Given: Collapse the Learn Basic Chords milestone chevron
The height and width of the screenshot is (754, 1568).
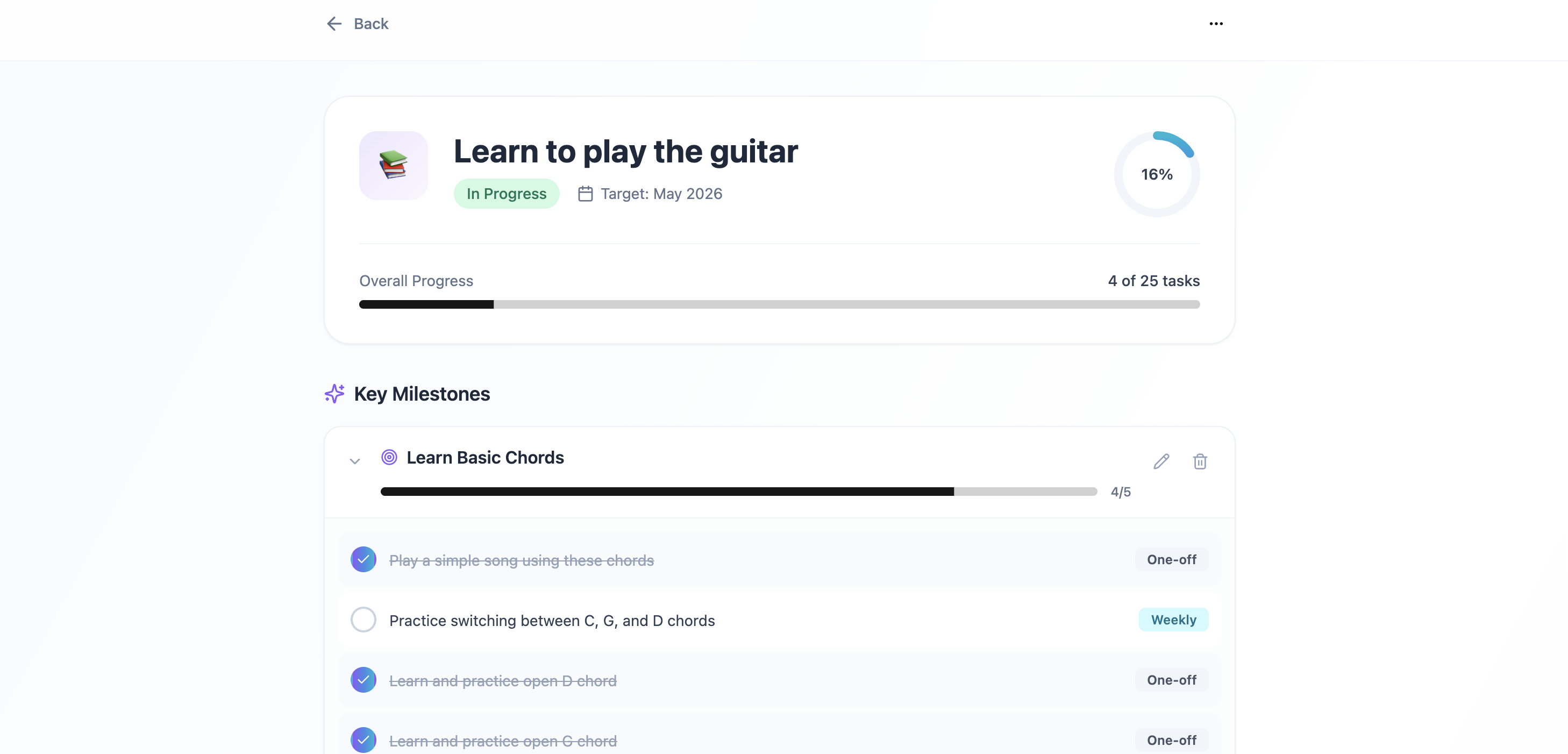Looking at the screenshot, I should point(355,461).
